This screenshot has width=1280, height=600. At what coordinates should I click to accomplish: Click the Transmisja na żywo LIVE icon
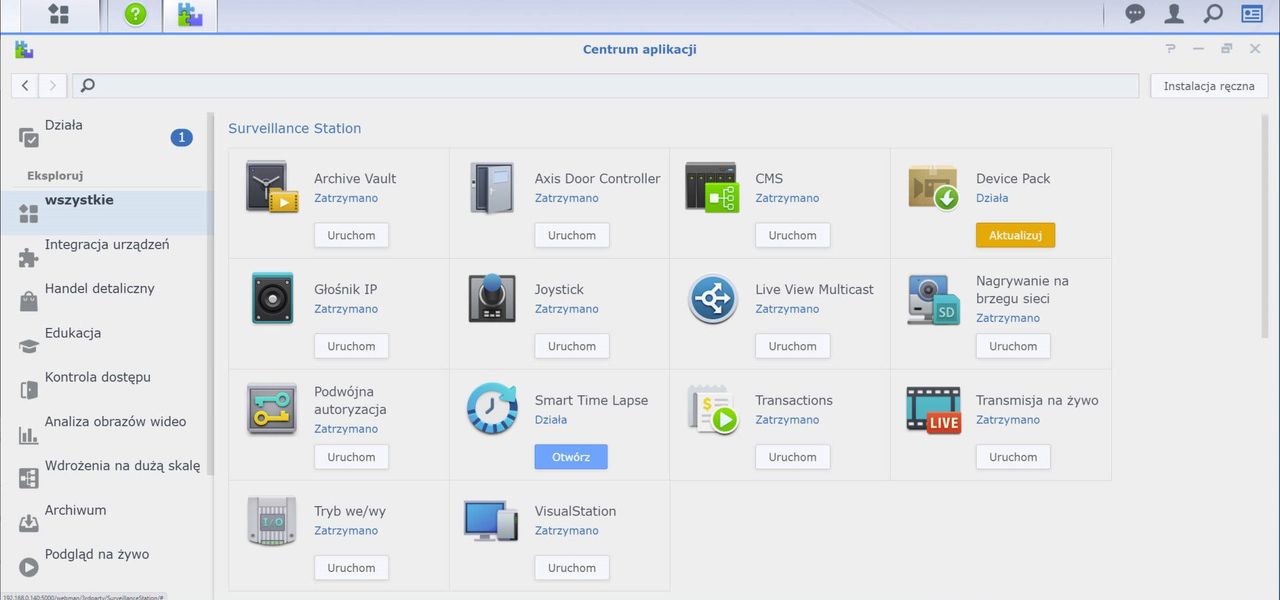pyautogui.click(x=933, y=409)
